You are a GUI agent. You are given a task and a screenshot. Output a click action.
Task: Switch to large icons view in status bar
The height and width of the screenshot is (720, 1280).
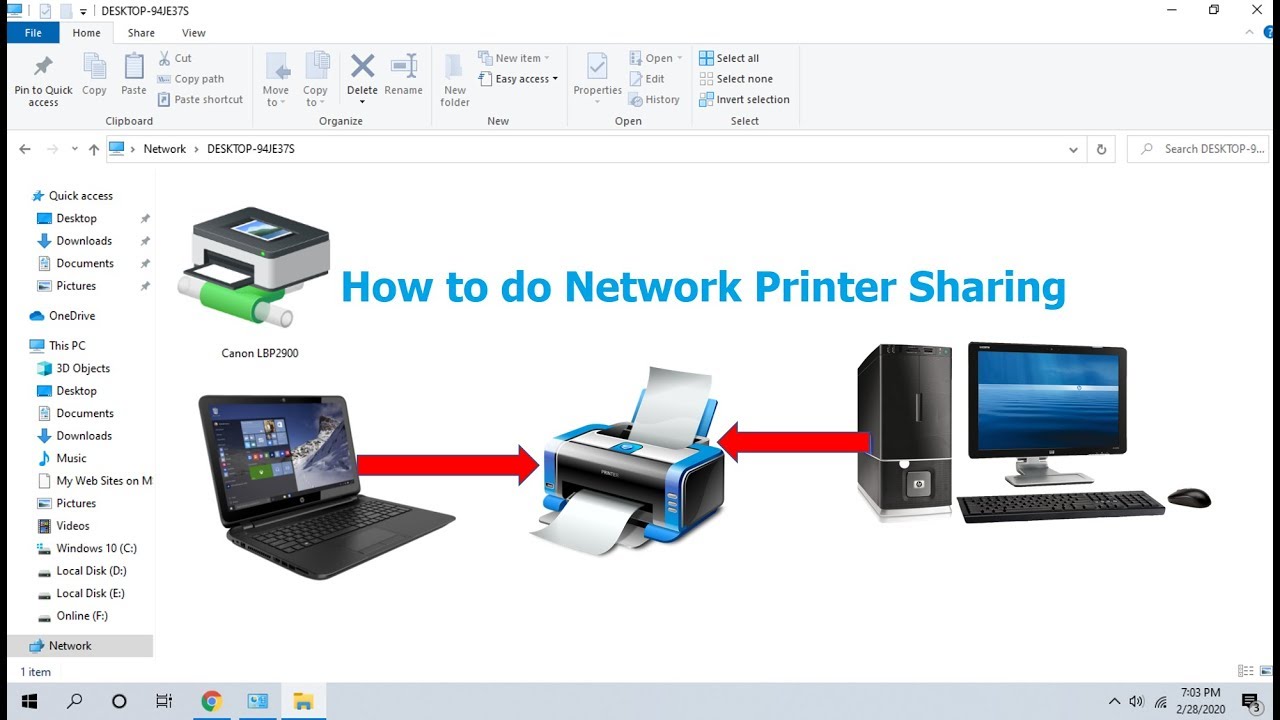pyautogui.click(x=1268, y=671)
